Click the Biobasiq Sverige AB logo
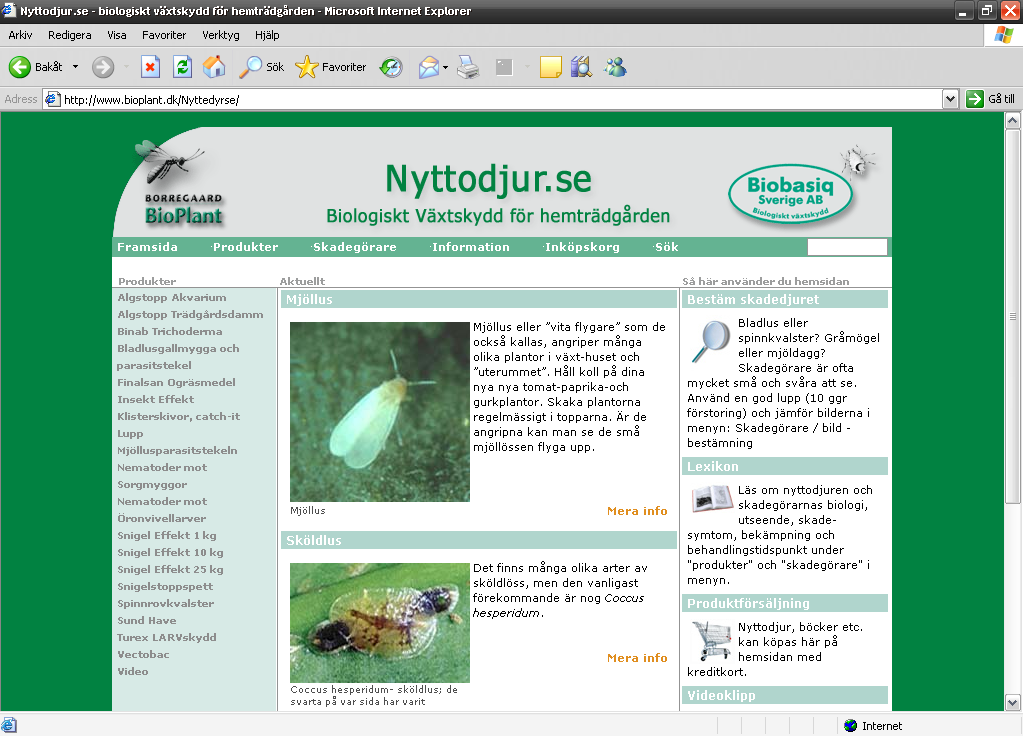The height and width of the screenshot is (736, 1024). 792,193
